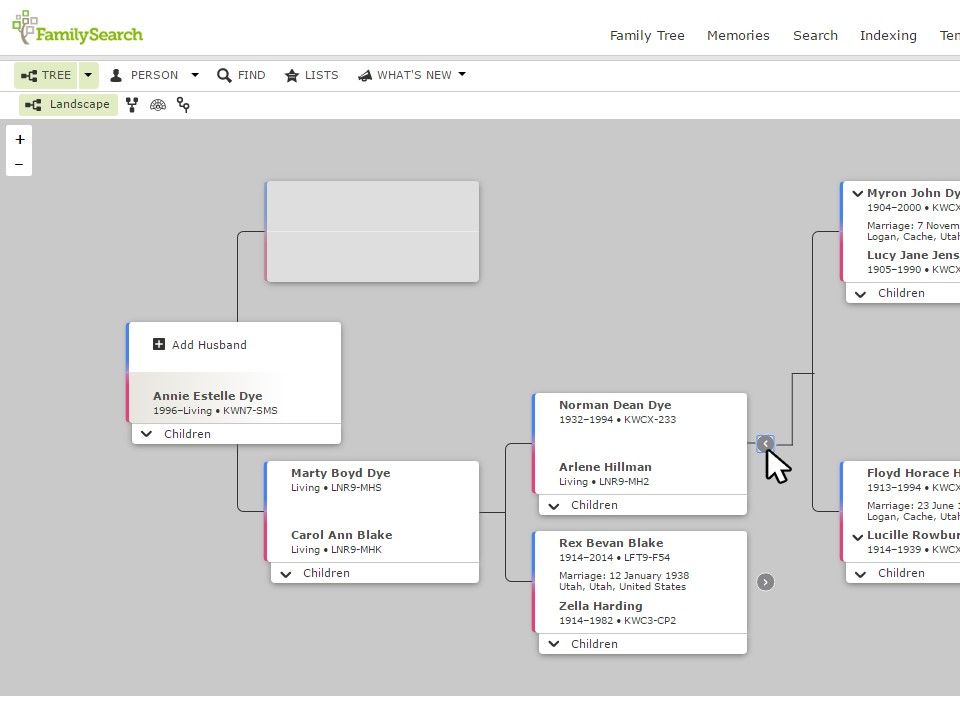Select the Descendancy view icon
The width and height of the screenshot is (960, 720).
tap(183, 105)
